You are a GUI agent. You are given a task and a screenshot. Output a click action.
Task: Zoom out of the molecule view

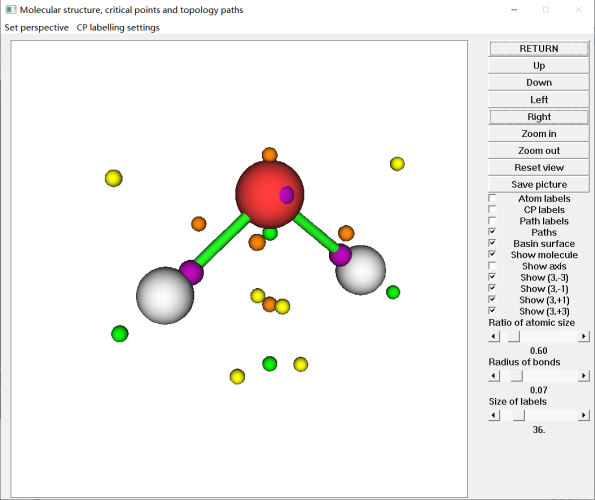pyautogui.click(x=538, y=151)
